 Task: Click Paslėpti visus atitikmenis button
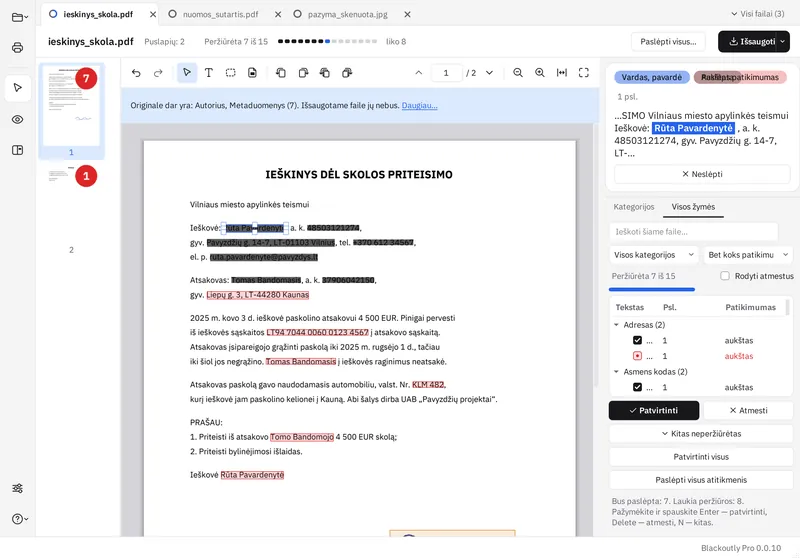coord(701,479)
